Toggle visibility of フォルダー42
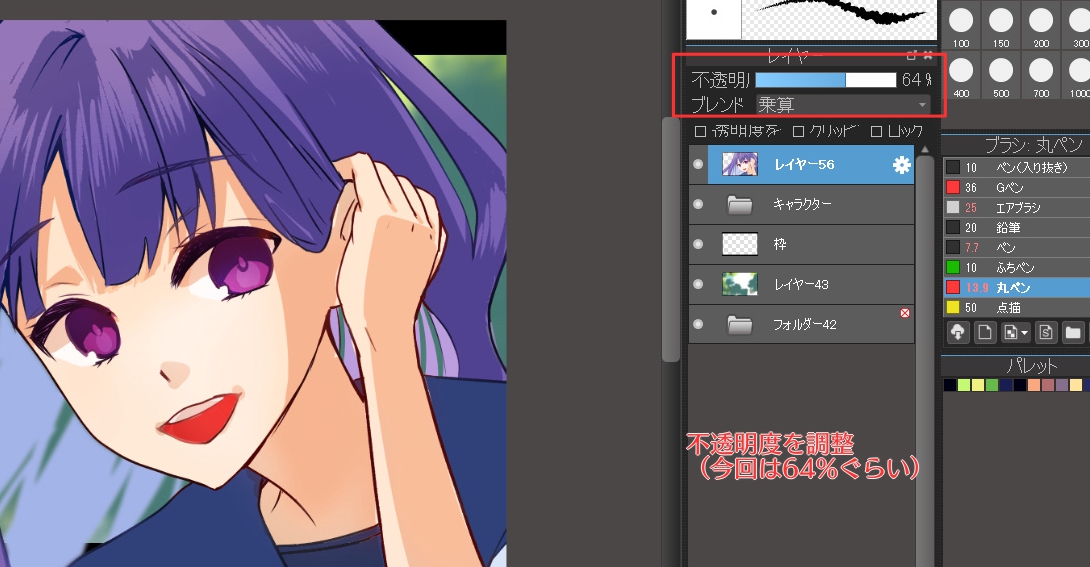Viewport: 1090px width, 567px height. [698, 324]
